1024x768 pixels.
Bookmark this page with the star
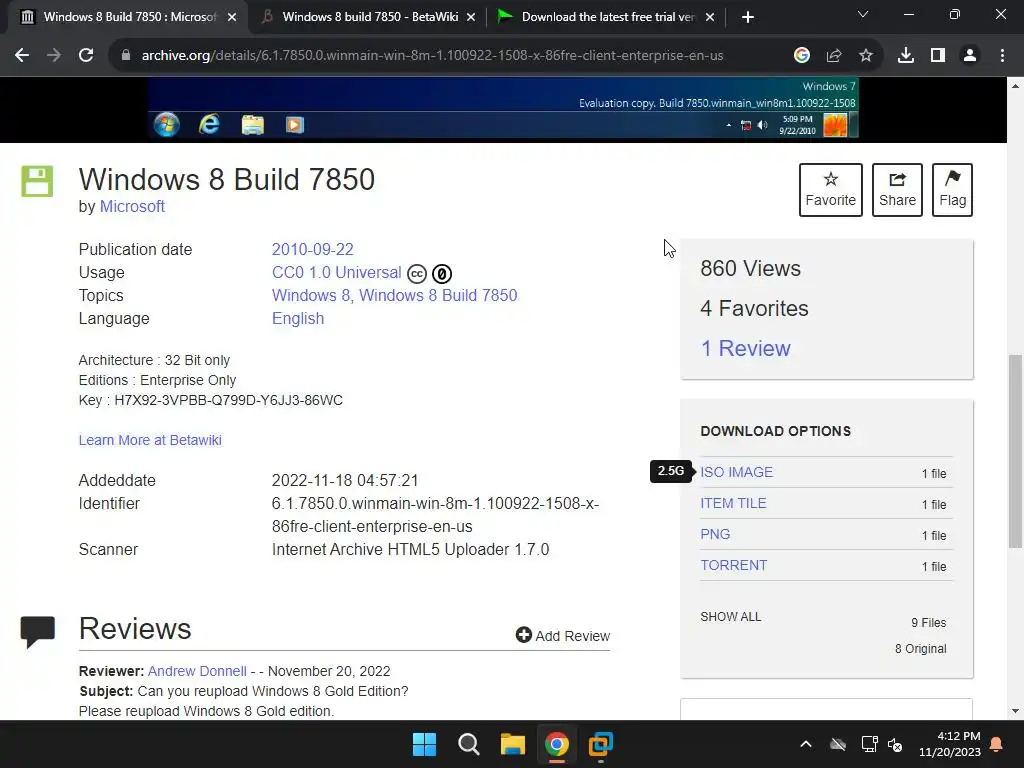coord(866,56)
